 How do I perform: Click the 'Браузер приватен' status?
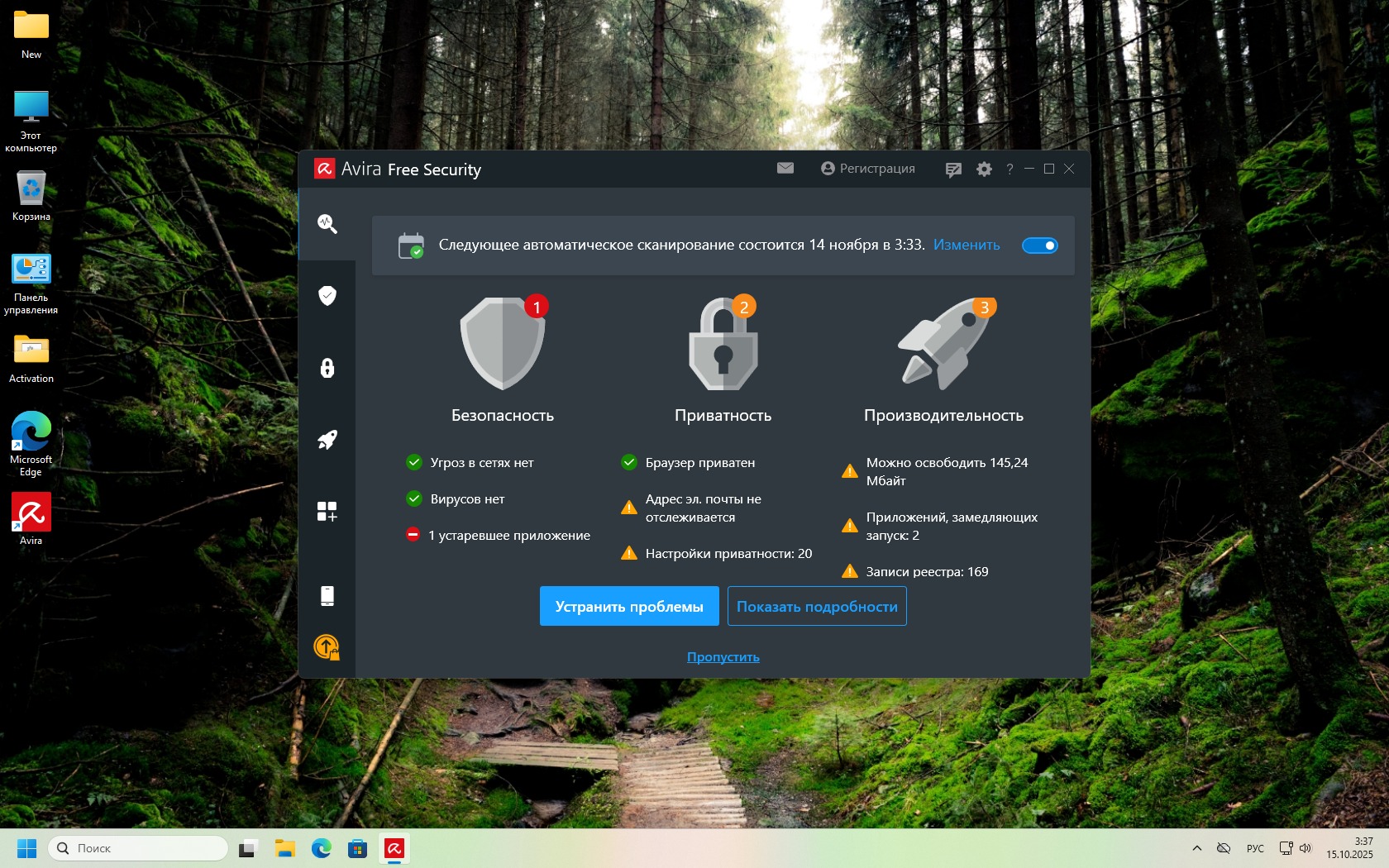click(688, 463)
